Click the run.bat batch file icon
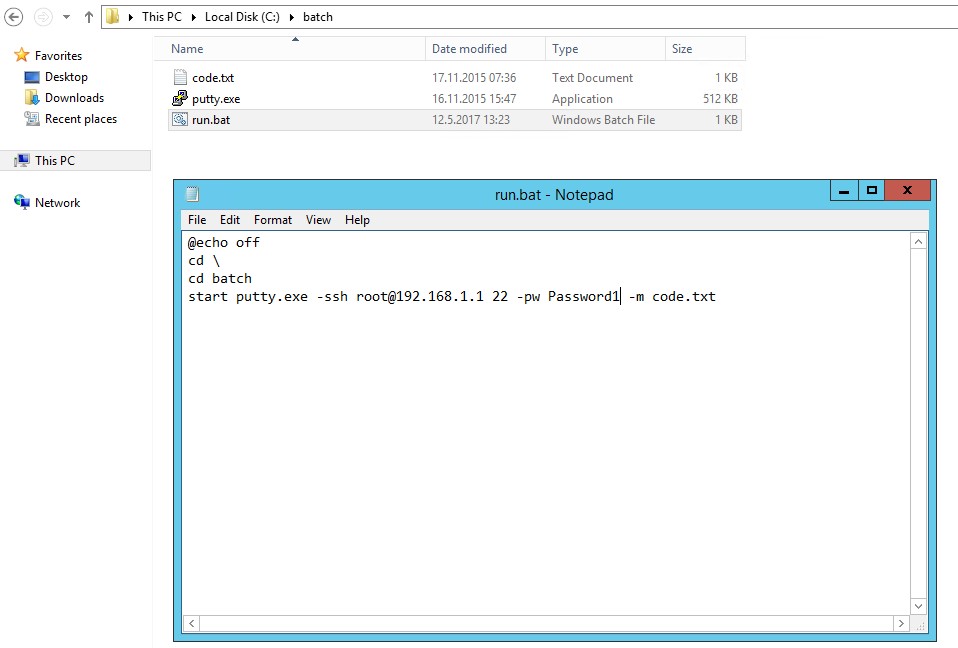Viewport: 958px width, 648px height. click(180, 119)
